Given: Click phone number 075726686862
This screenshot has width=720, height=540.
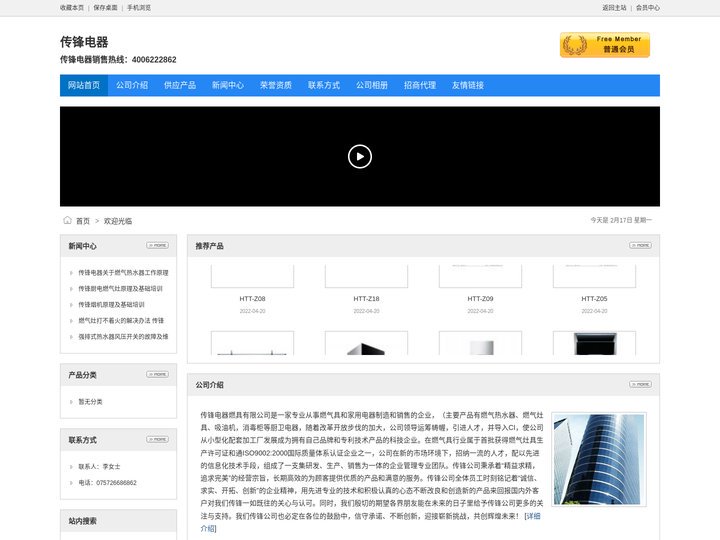Looking at the screenshot, I should click(116, 483).
